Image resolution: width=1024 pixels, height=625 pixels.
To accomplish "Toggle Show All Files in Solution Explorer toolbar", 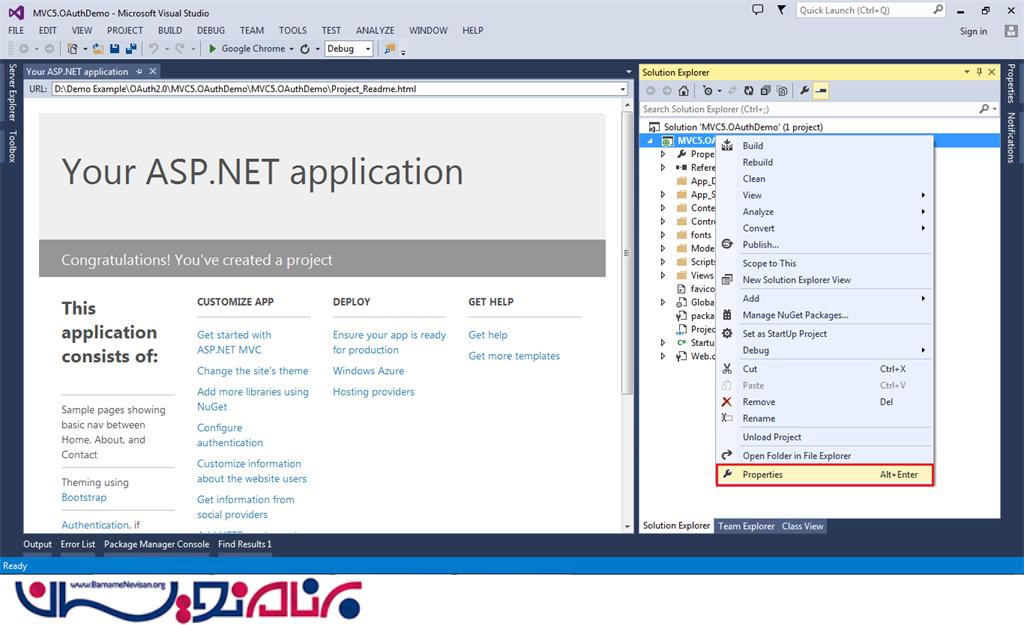I will (780, 91).
